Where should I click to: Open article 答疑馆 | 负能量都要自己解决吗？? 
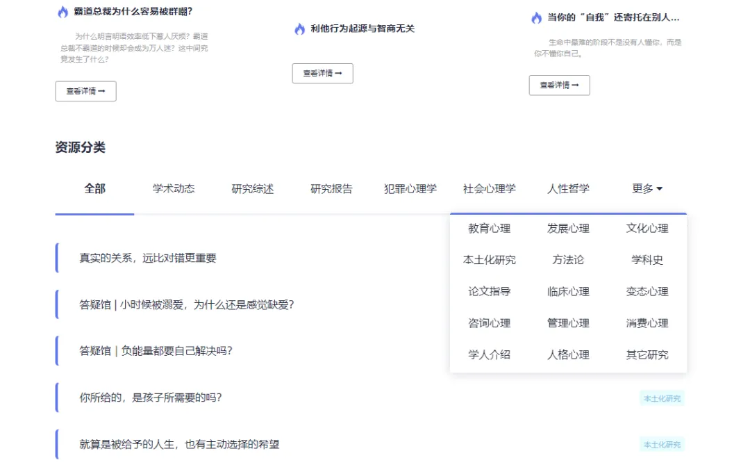156,351
